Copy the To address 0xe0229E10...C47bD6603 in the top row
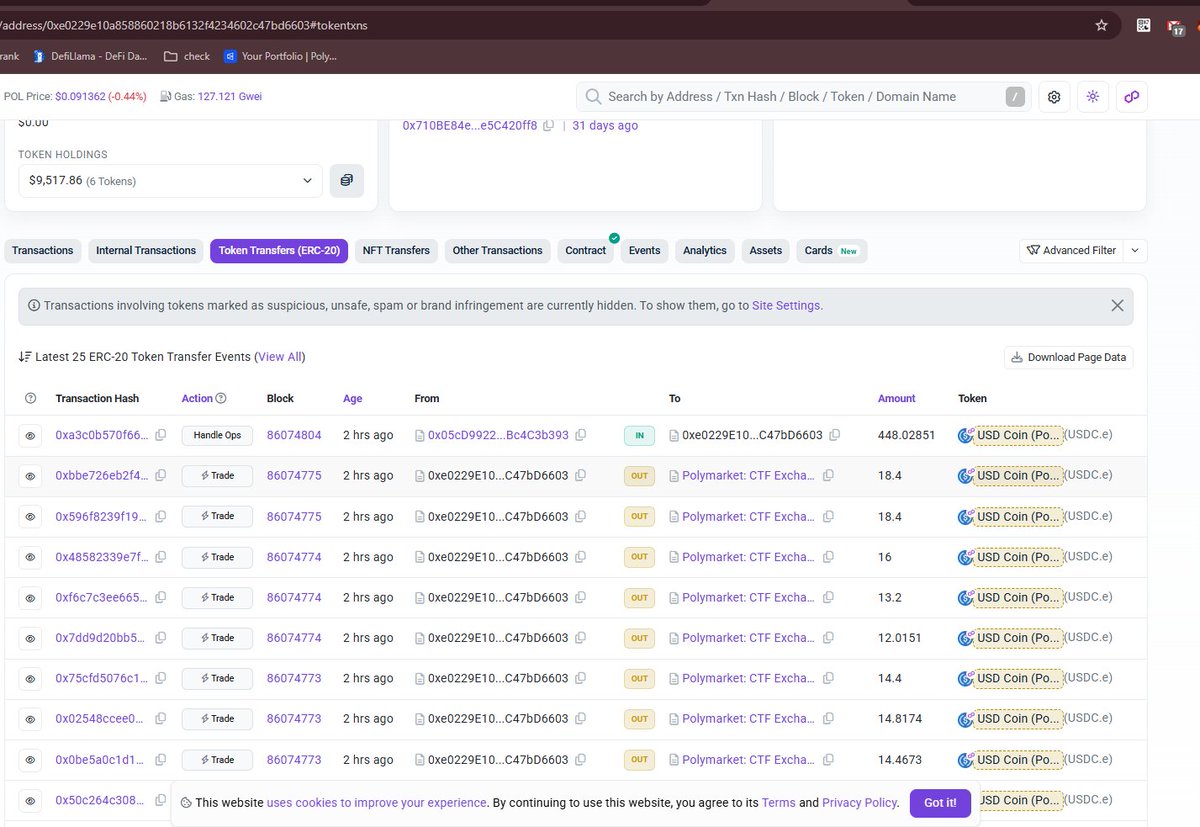 coord(835,435)
